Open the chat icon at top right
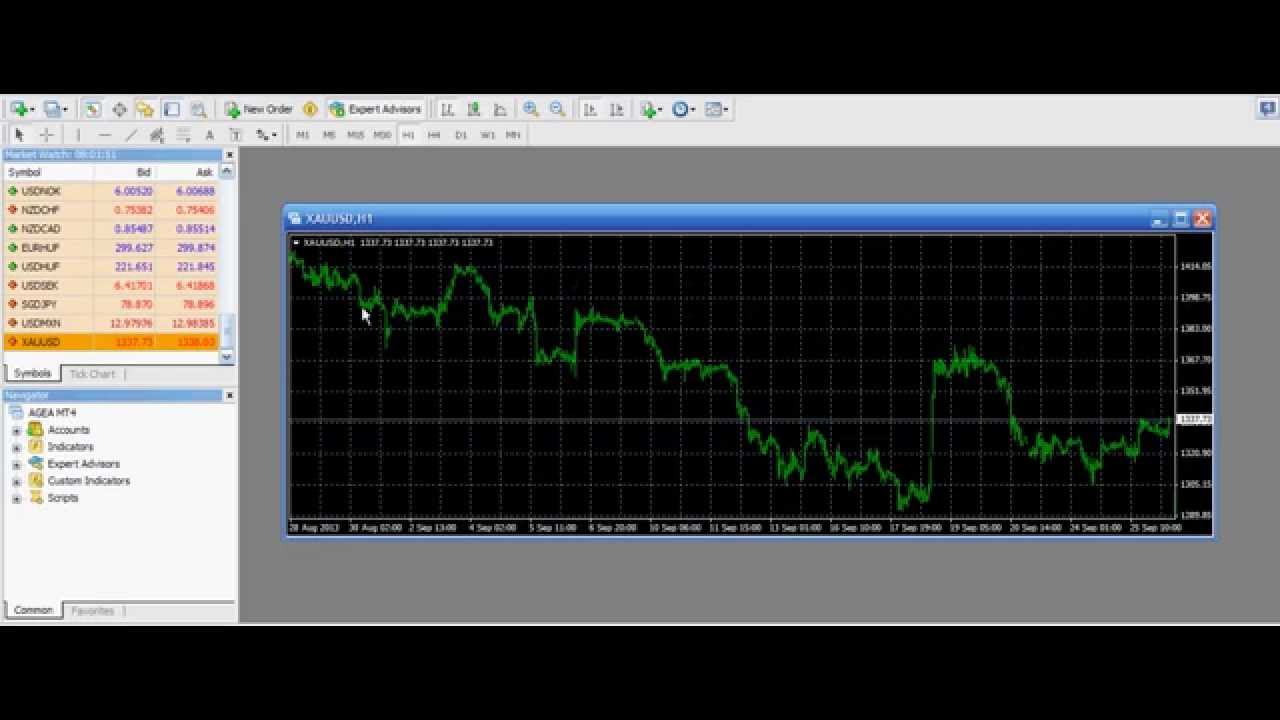 (1267, 108)
